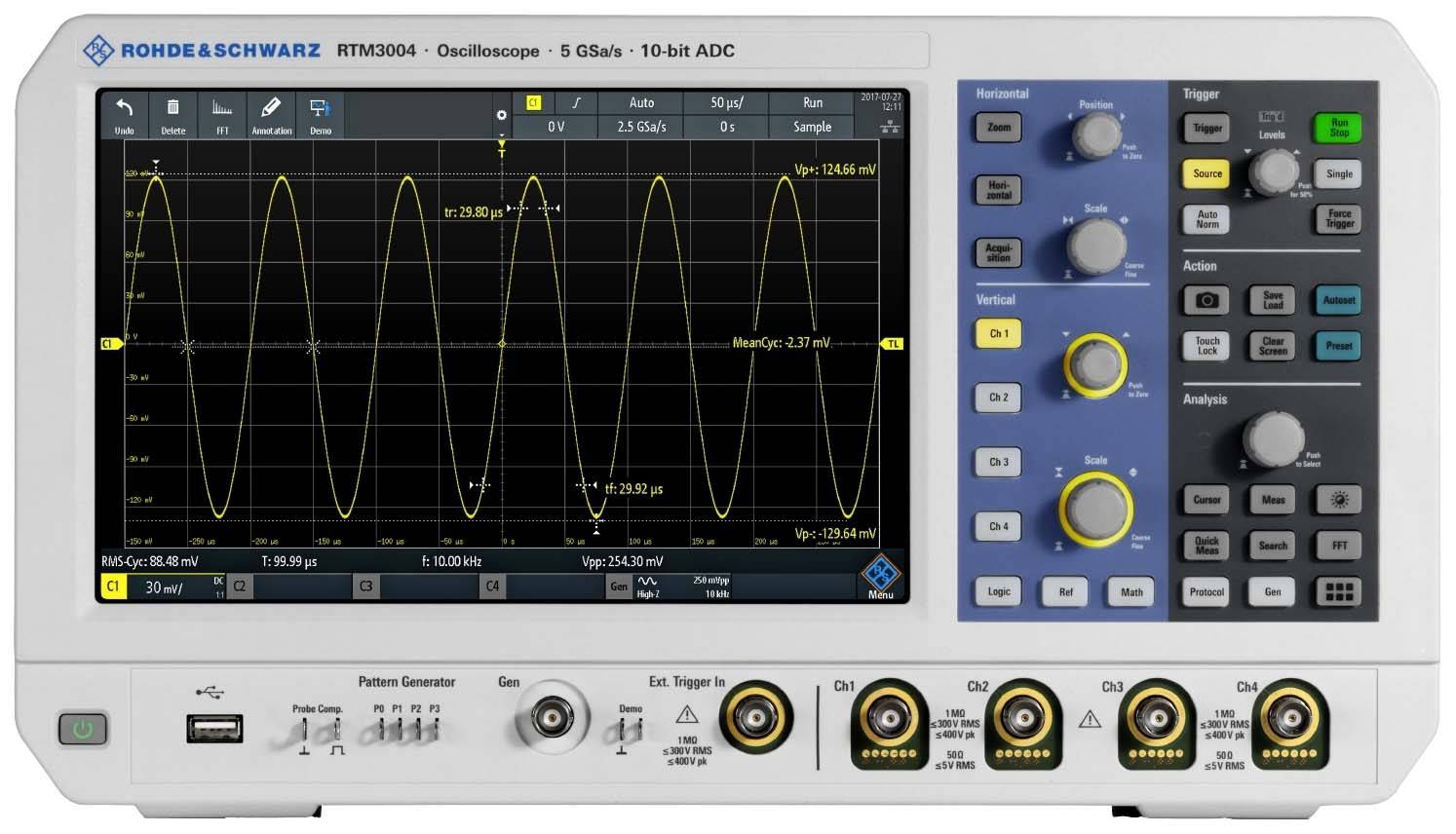Open the display intensity control

(1337, 500)
